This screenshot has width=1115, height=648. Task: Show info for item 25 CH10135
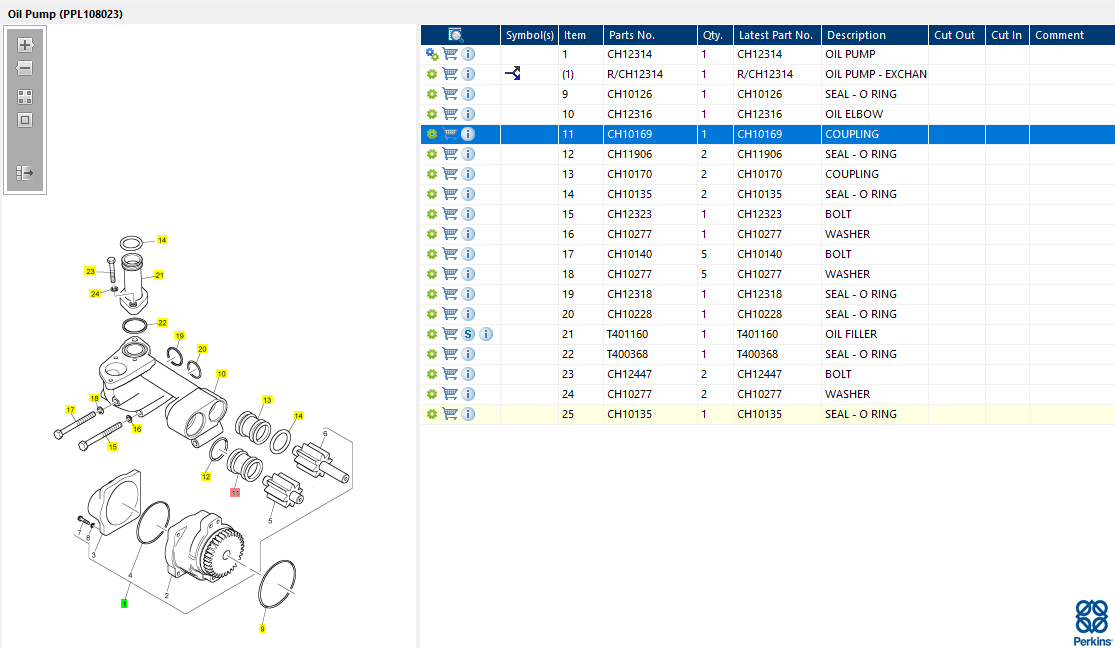click(x=468, y=414)
